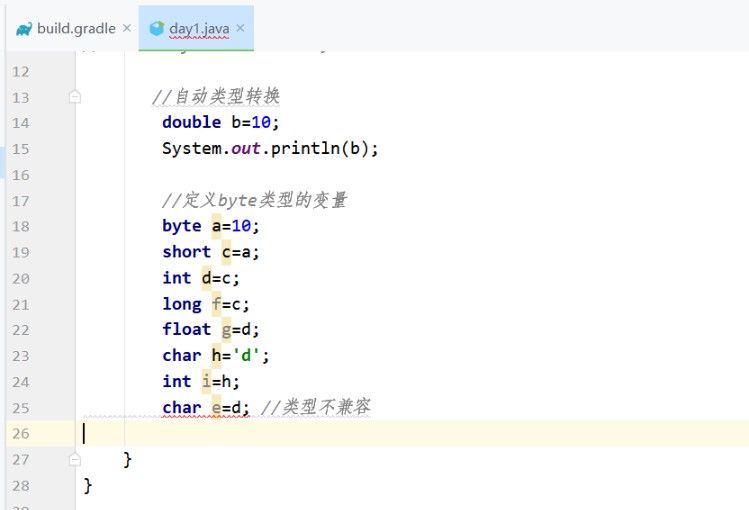Viewport: 749px width, 510px height.
Task: Close the build.gradle tab
Action: pos(127,28)
